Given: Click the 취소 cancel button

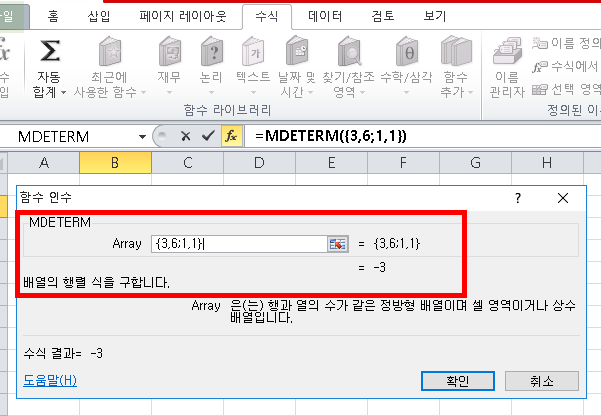Looking at the screenshot, I should pyautogui.click(x=542, y=381).
